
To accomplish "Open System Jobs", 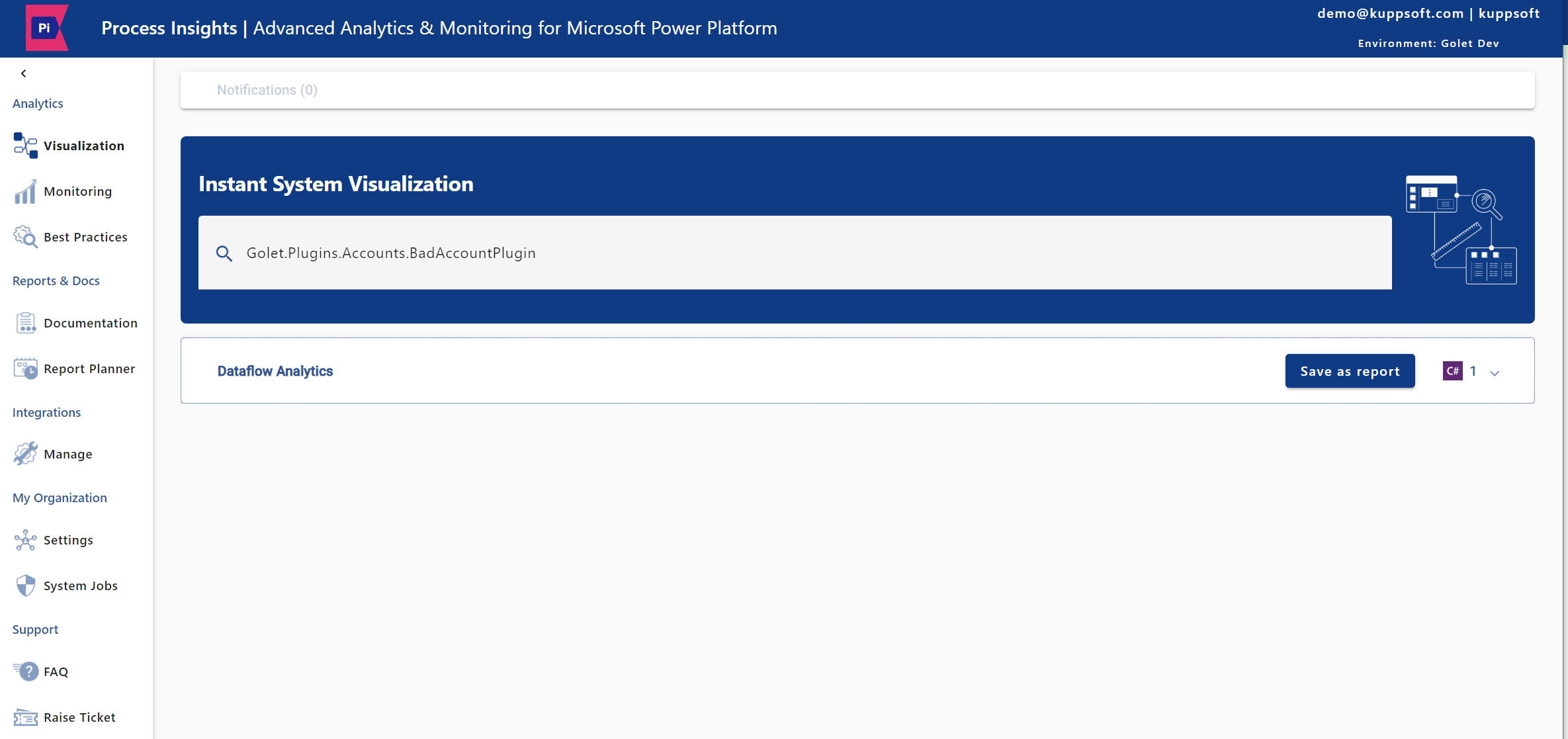I will [x=81, y=586].
